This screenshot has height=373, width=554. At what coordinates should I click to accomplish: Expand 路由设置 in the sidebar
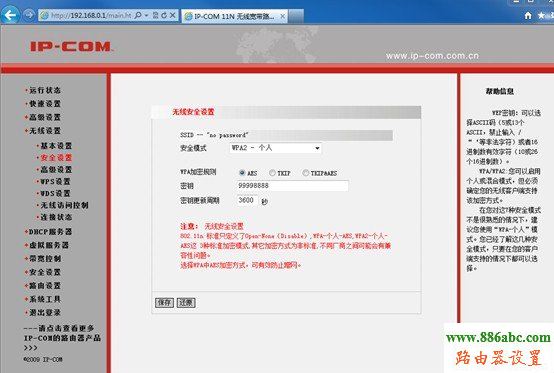click(x=45, y=286)
